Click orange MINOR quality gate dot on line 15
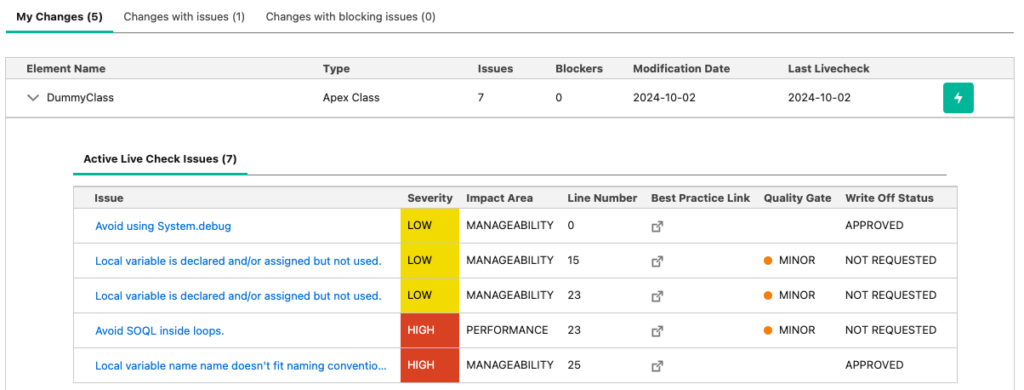 coord(768,261)
